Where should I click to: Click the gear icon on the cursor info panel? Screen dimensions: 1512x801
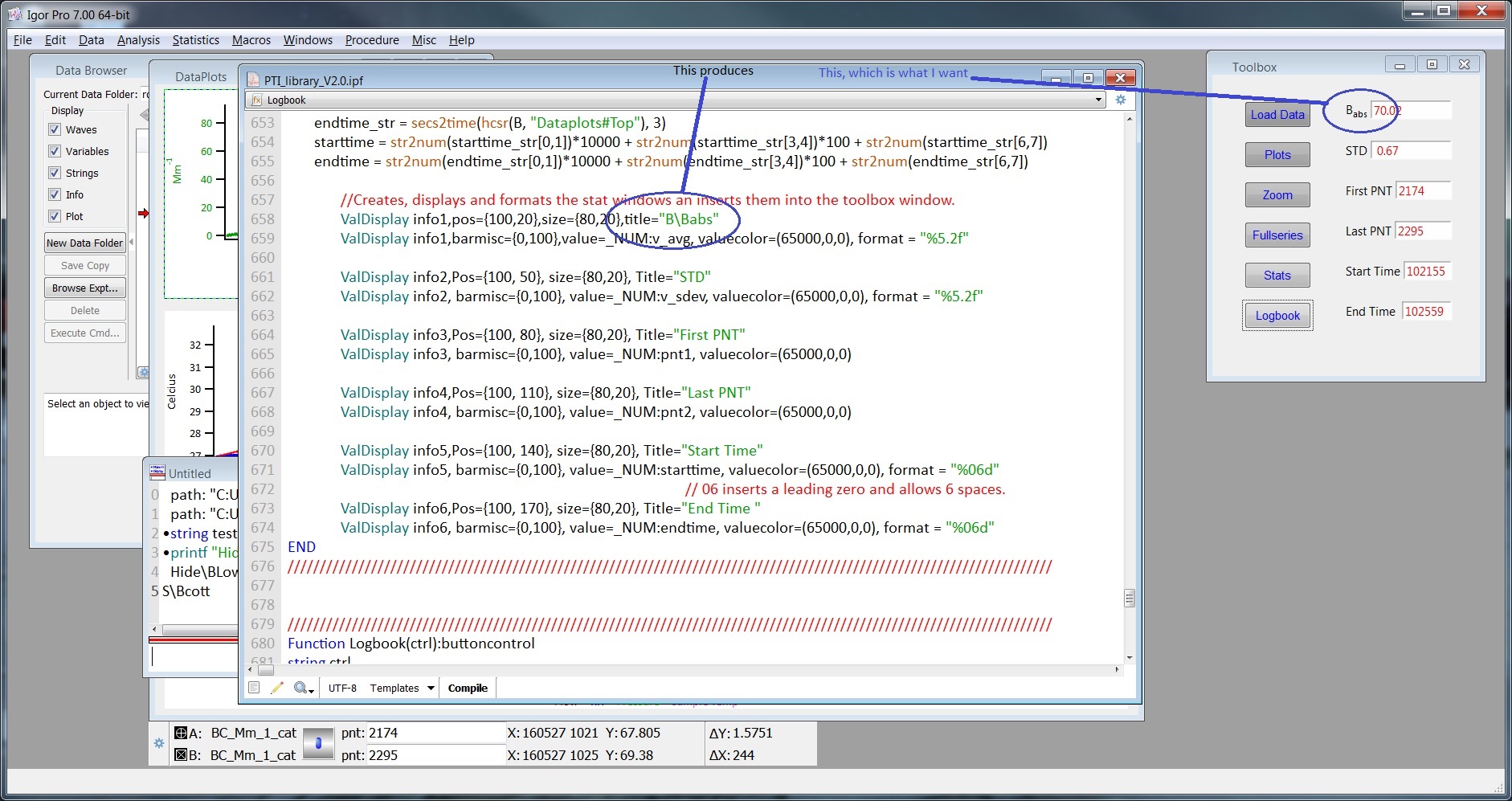point(158,744)
